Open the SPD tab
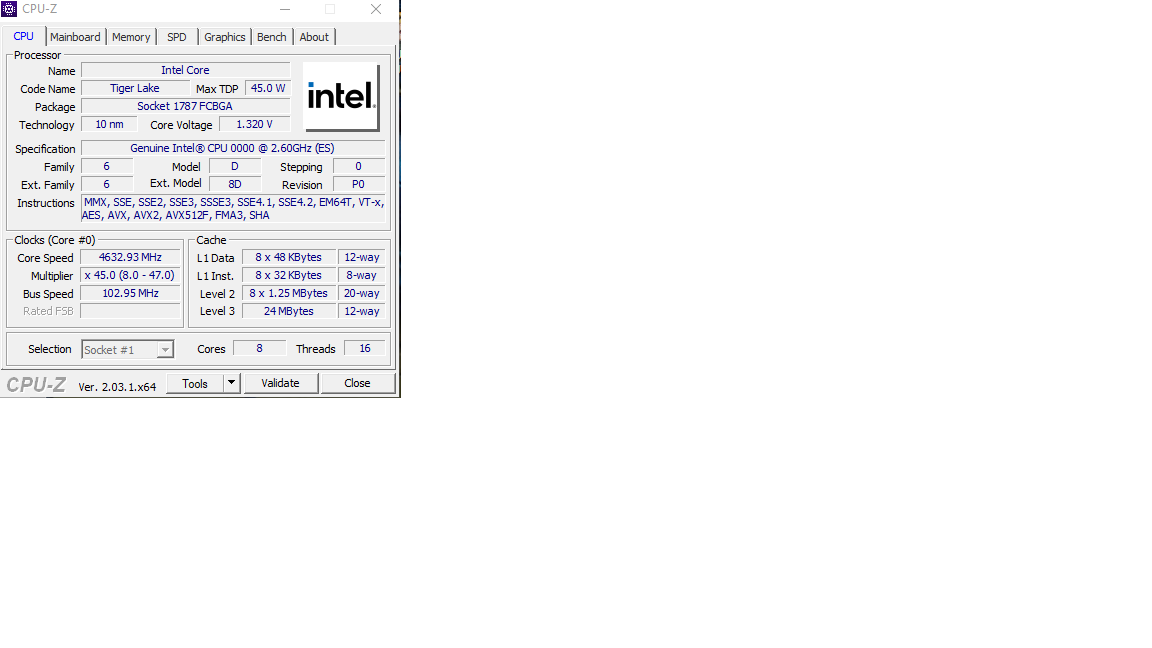 (176, 37)
